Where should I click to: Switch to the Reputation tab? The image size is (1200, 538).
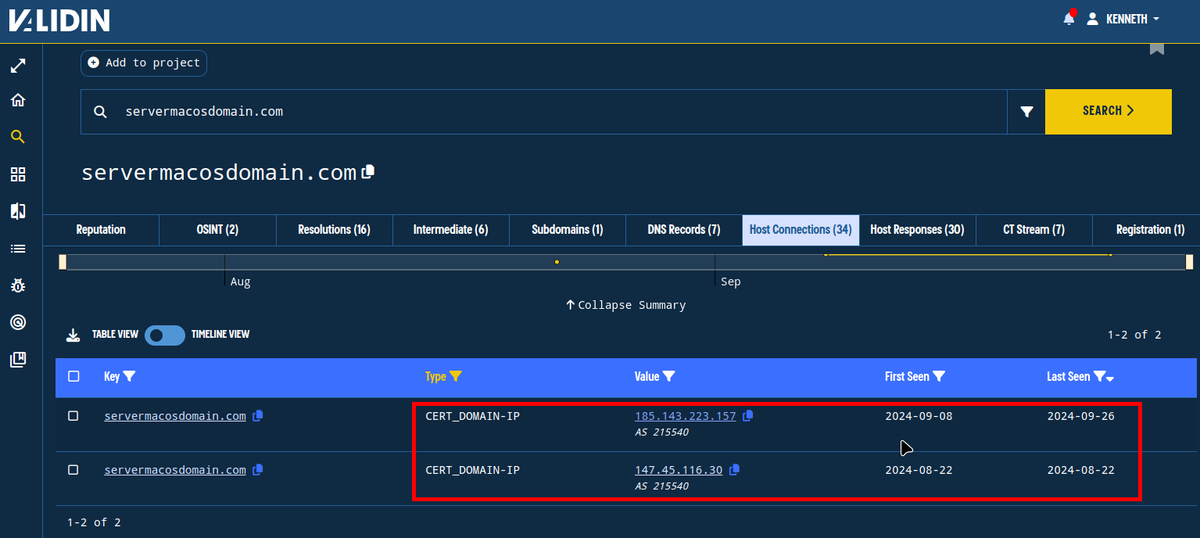tap(101, 229)
